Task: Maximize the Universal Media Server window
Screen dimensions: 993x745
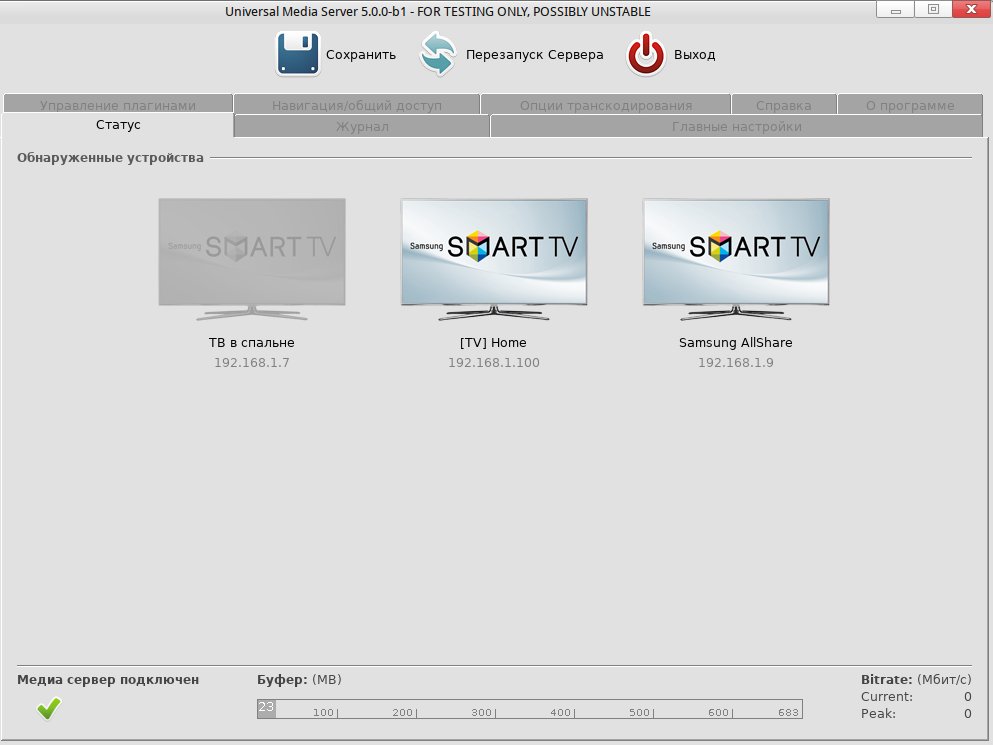Action: point(933,10)
